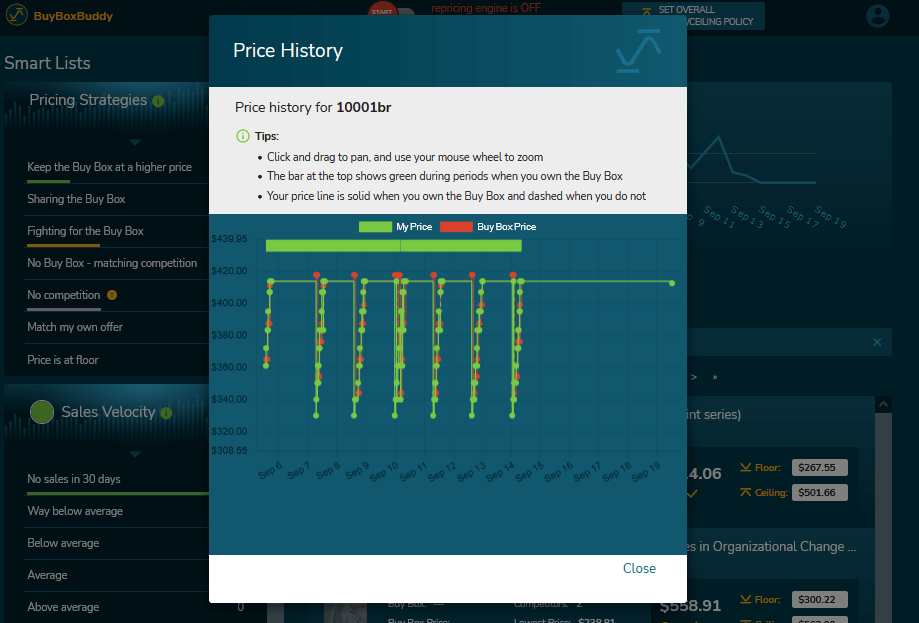Click the Floor arrow icon next to $300.22
The height and width of the screenshot is (623, 919).
(746, 599)
